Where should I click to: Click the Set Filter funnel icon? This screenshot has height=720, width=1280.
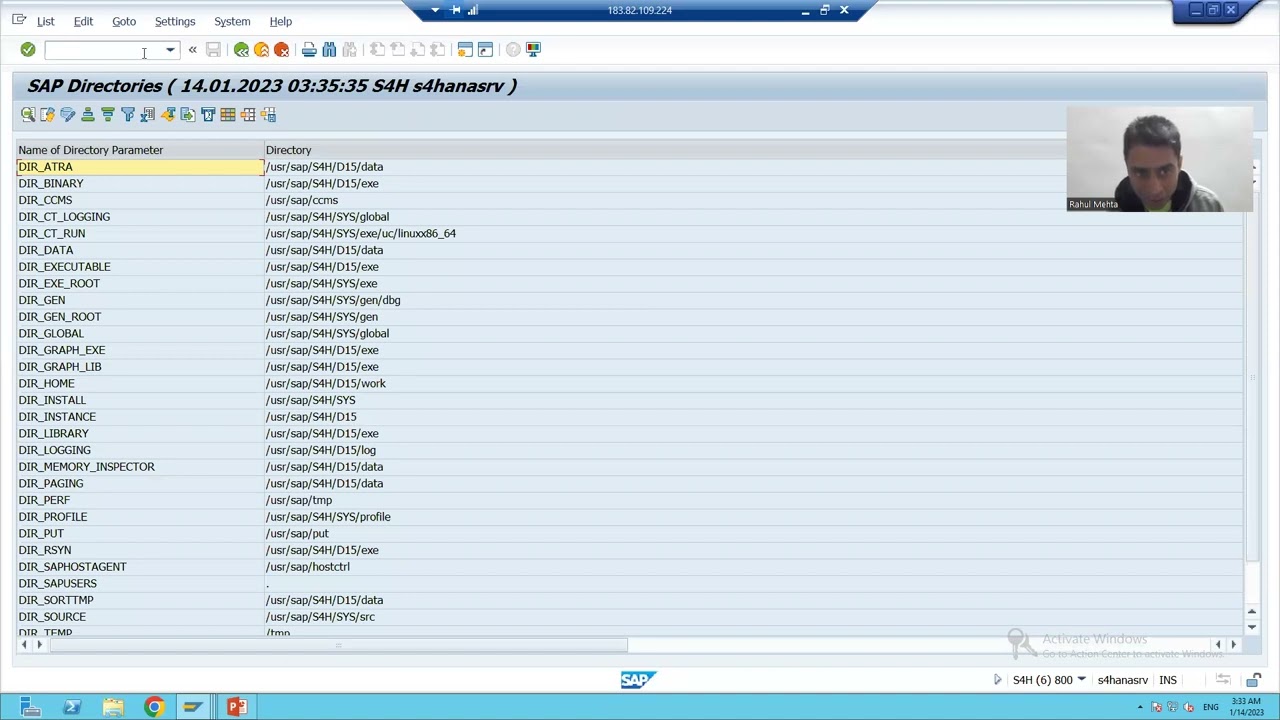click(128, 115)
